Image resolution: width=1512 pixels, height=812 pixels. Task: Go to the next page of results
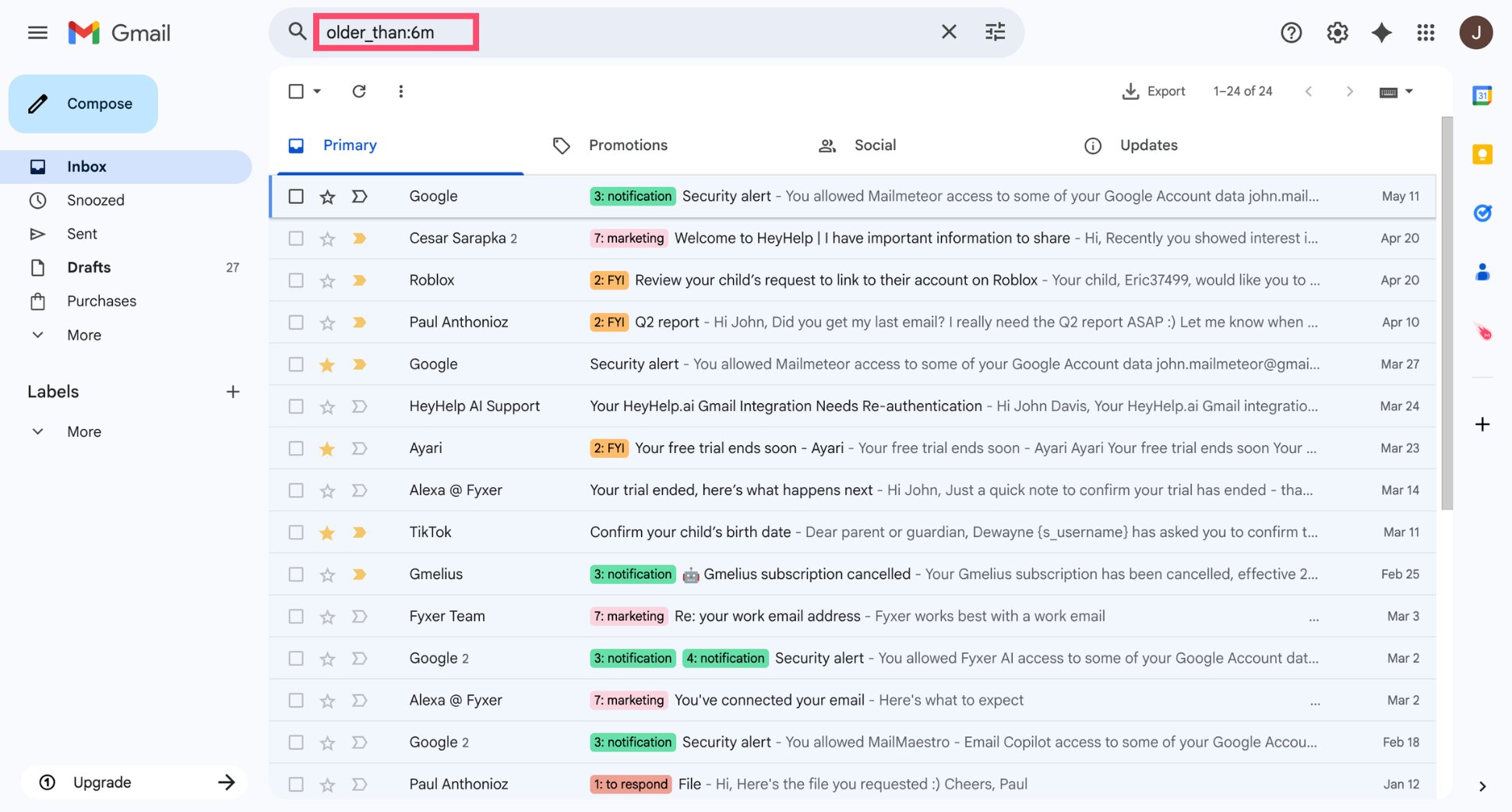1349,91
